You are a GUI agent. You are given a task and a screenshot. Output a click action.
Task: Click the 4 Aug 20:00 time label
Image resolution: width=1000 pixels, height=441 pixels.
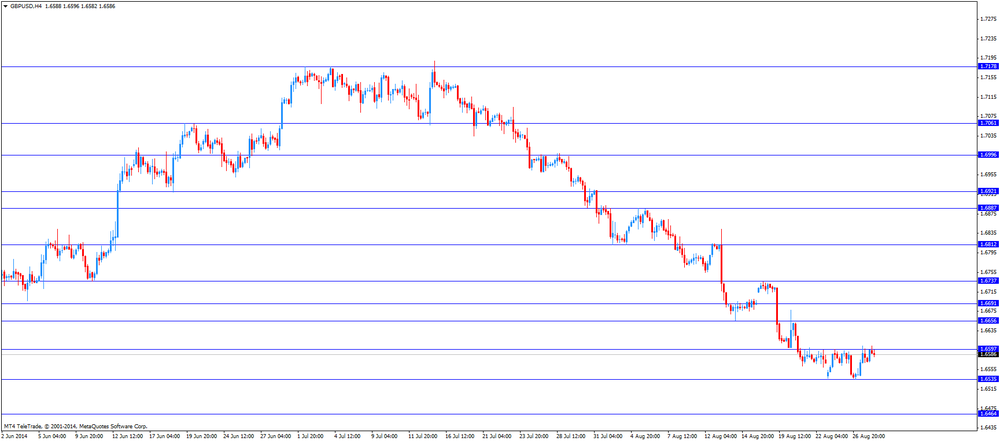(643, 437)
